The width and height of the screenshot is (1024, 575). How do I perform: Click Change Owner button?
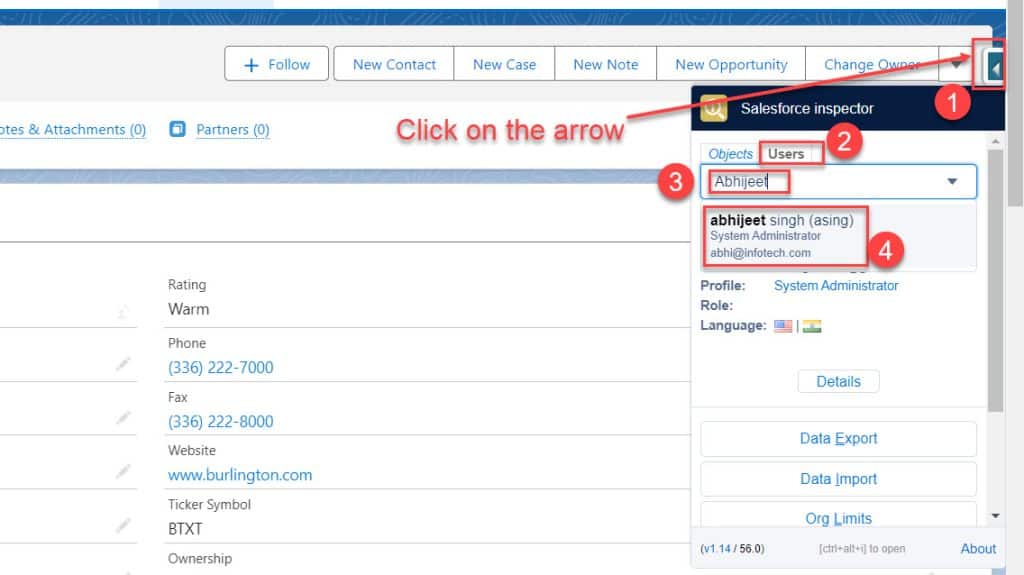[x=872, y=64]
